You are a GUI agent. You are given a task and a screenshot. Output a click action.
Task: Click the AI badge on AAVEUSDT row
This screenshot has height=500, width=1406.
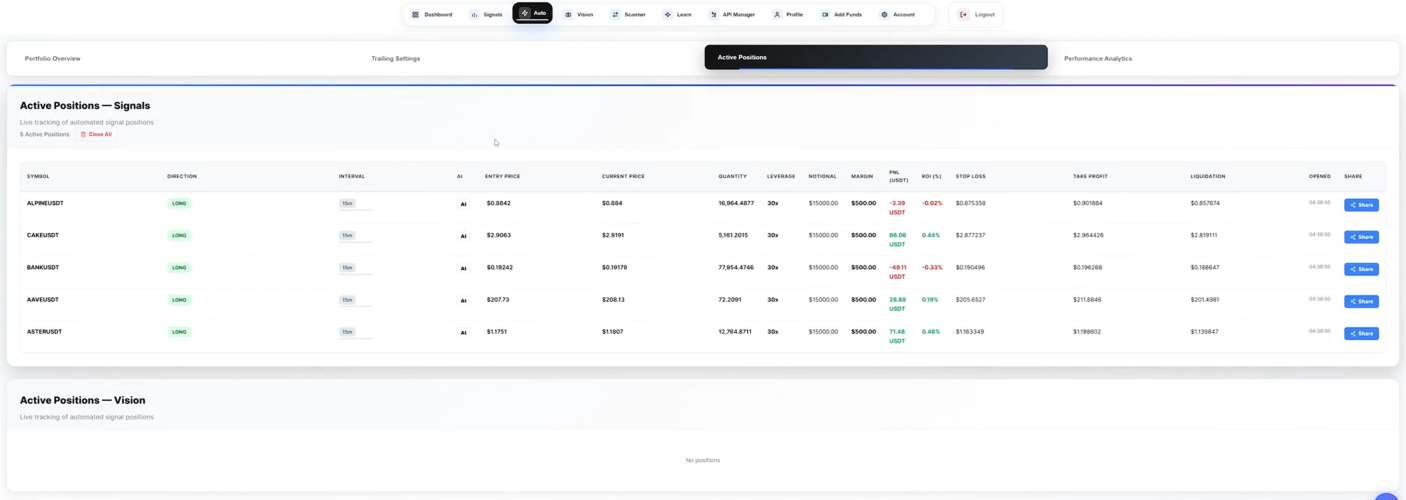point(463,301)
